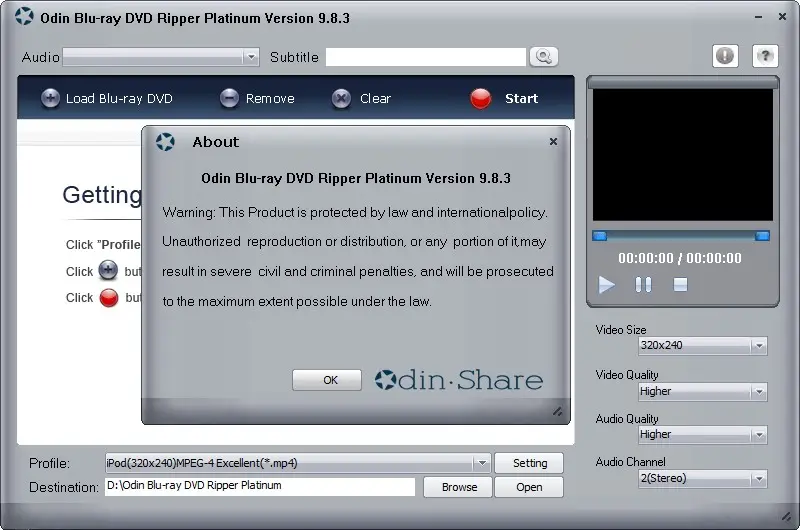Click into the Subtitle input field

(x=426, y=57)
